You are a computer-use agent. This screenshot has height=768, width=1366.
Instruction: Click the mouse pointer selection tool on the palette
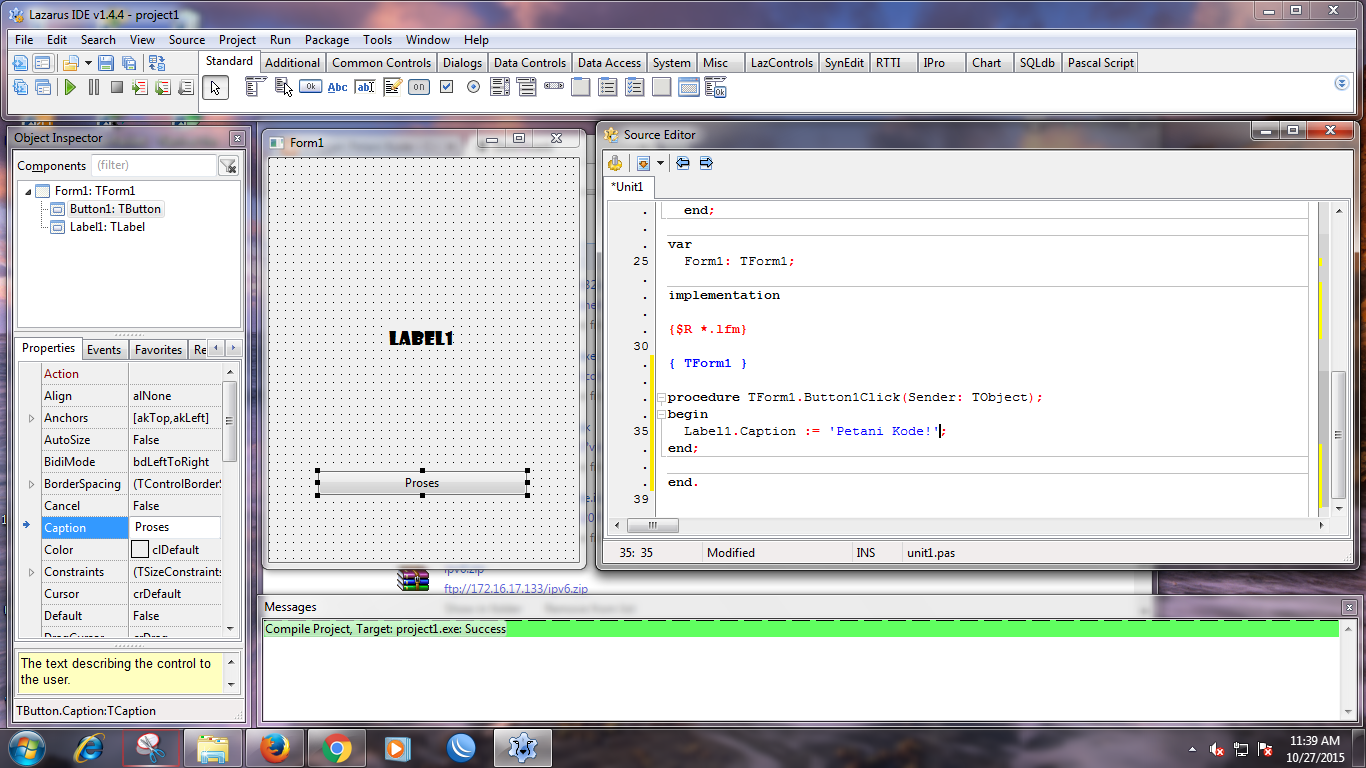pos(216,87)
